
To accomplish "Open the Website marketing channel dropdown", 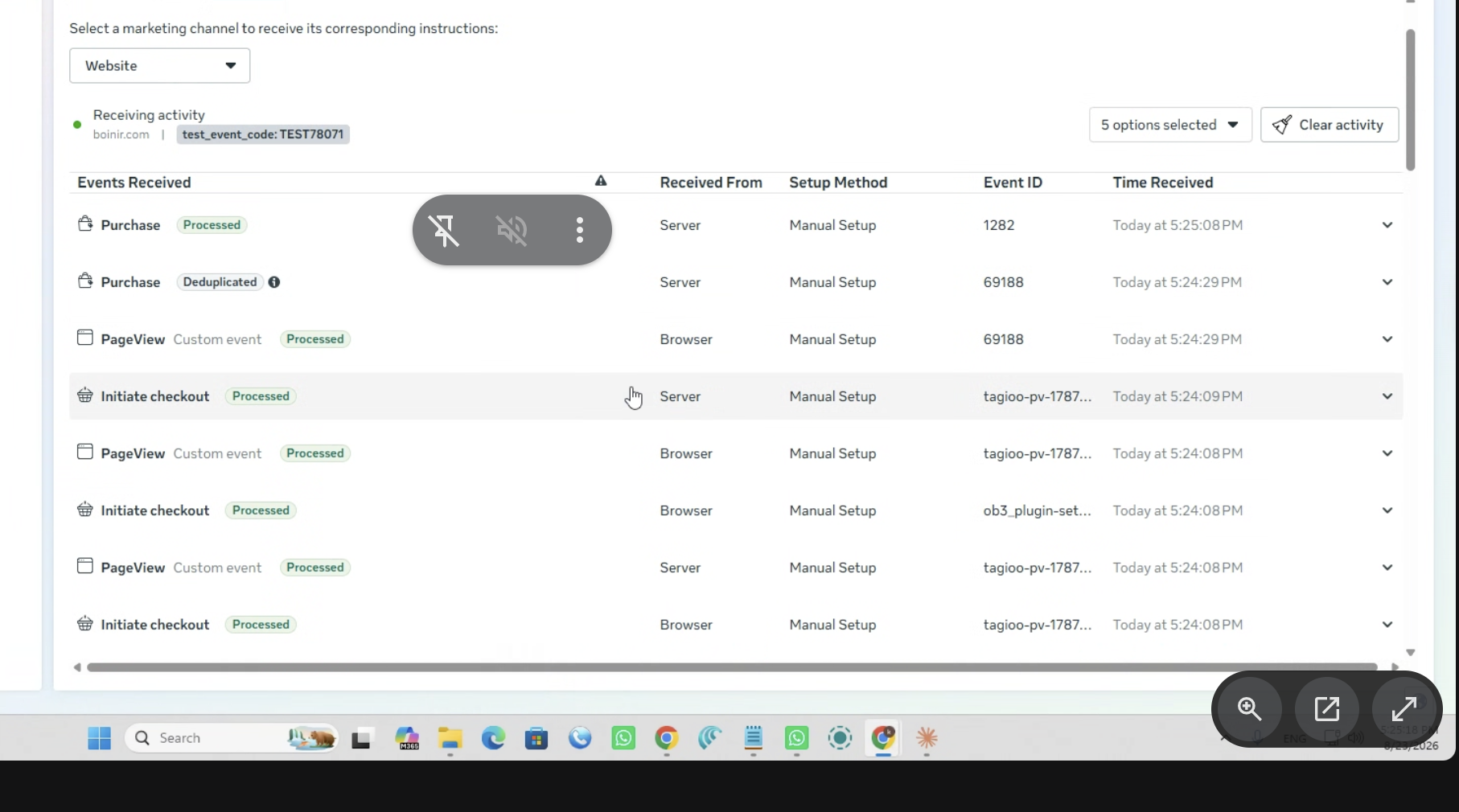I will click(159, 66).
